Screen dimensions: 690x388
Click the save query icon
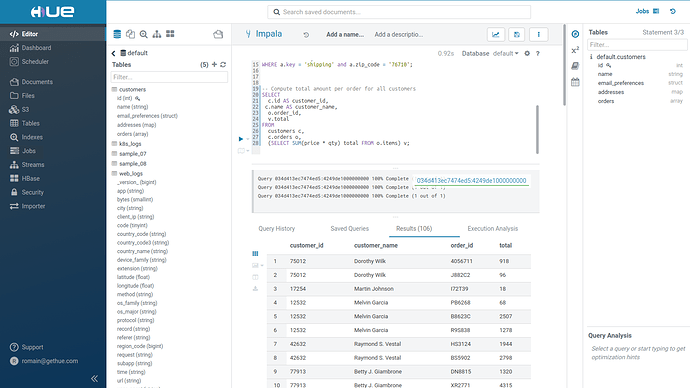coord(517,34)
